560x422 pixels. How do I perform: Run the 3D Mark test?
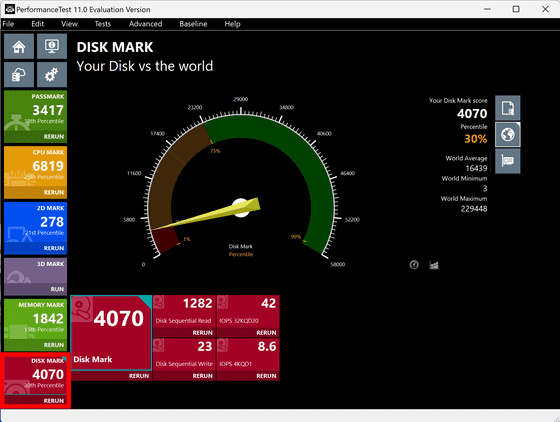point(57,289)
